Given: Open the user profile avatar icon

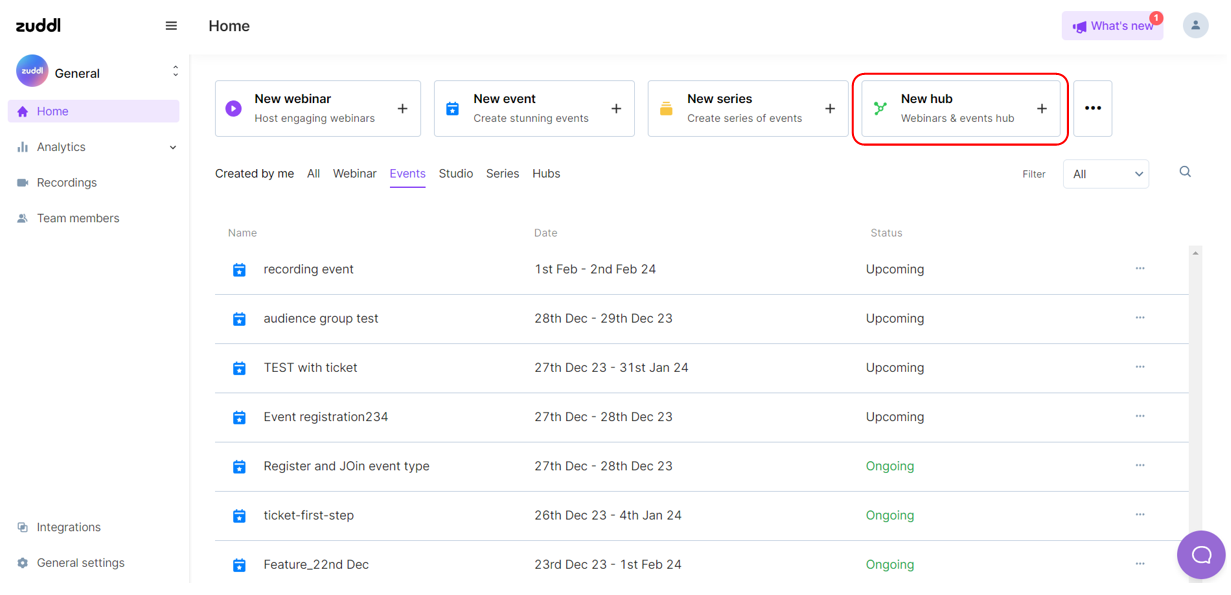Looking at the screenshot, I should coord(1195,26).
